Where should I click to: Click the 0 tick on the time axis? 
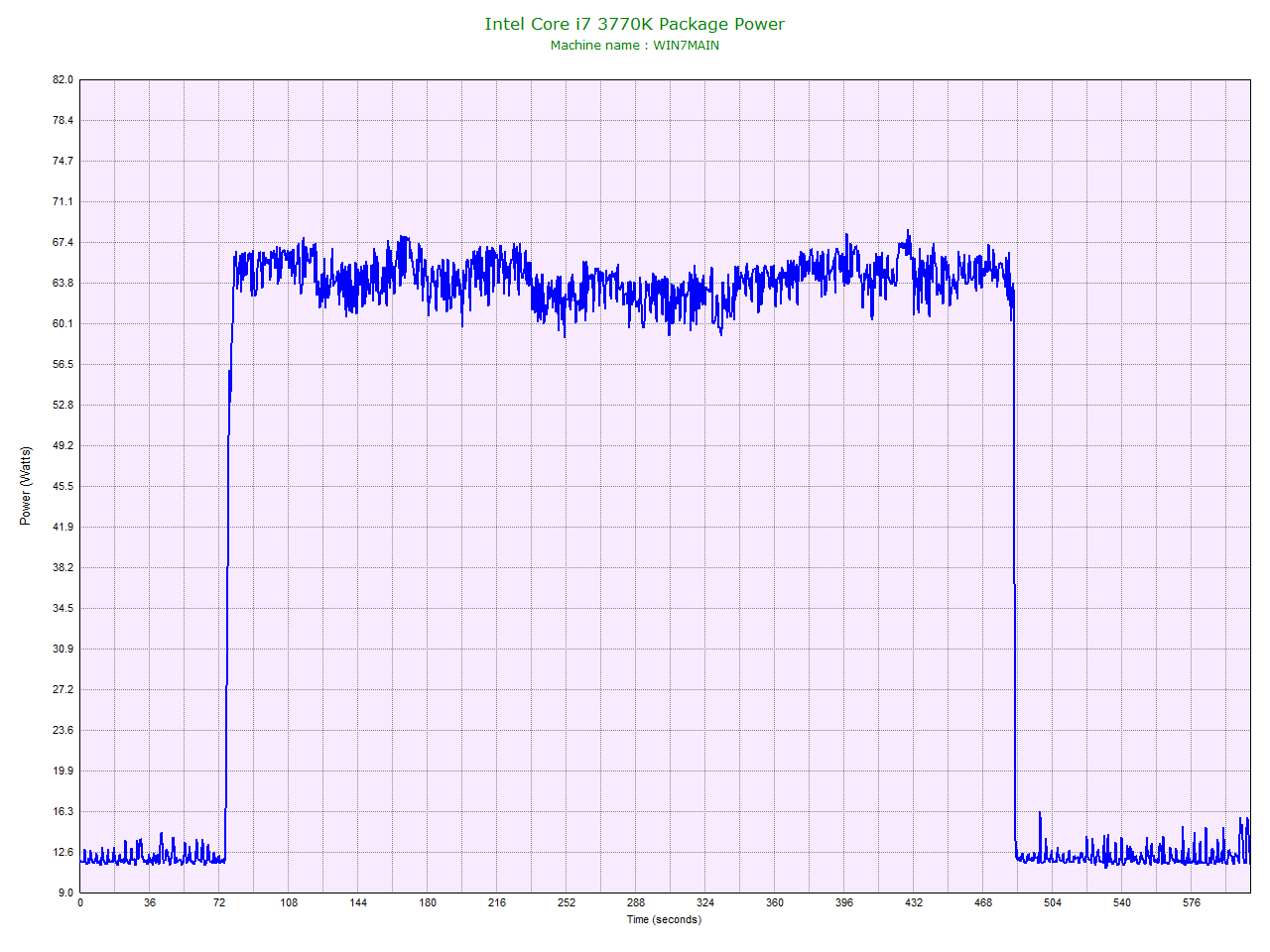pos(80,902)
